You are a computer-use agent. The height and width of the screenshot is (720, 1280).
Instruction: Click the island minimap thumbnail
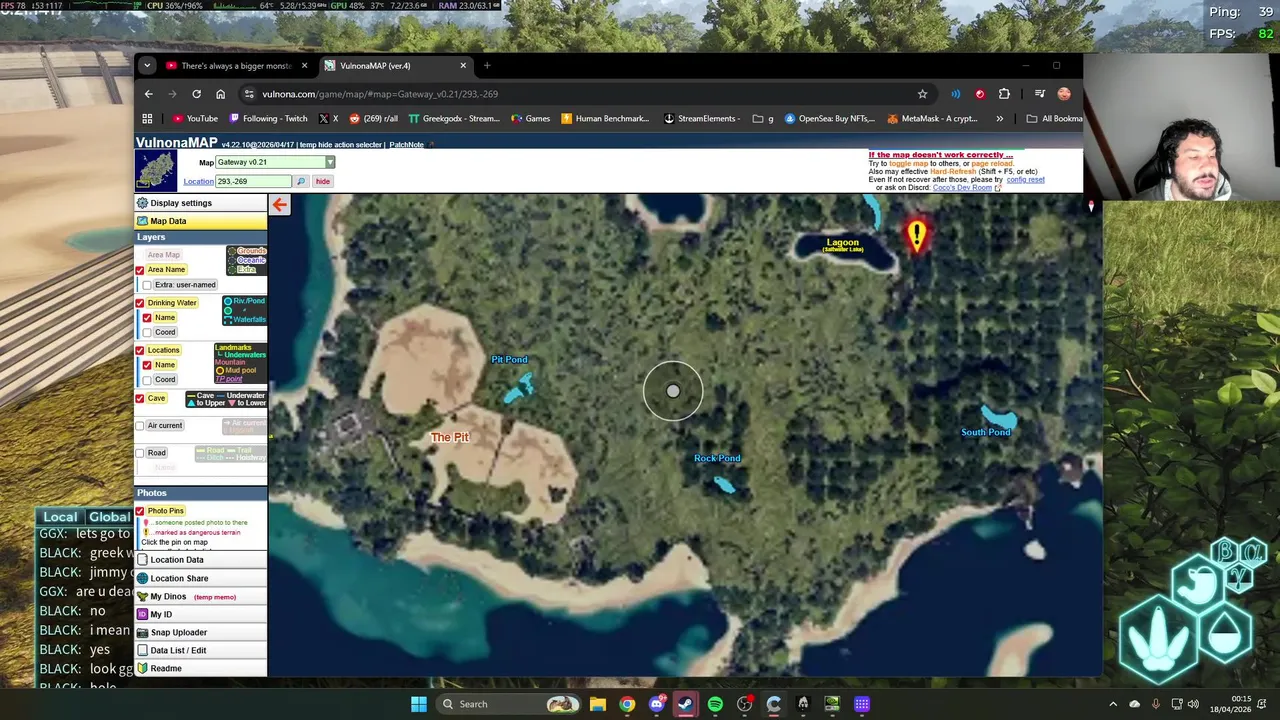point(156,171)
